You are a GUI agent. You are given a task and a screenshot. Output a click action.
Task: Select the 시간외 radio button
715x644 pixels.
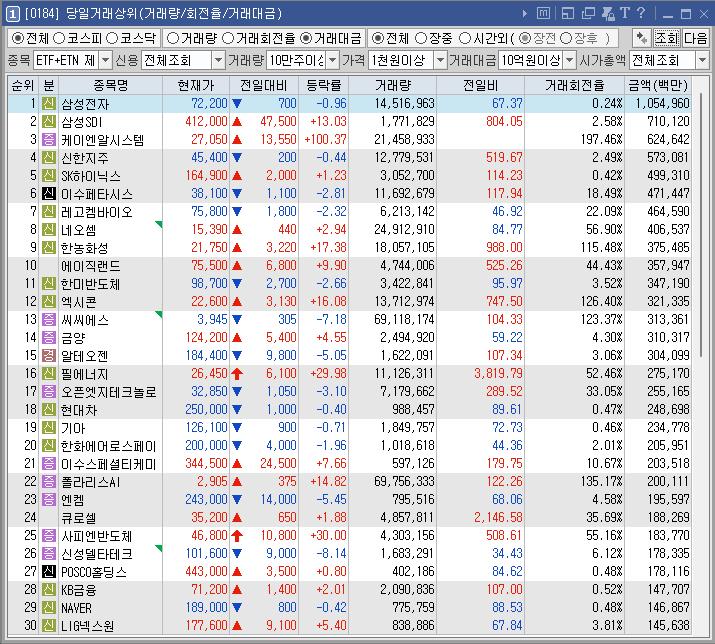click(465, 38)
